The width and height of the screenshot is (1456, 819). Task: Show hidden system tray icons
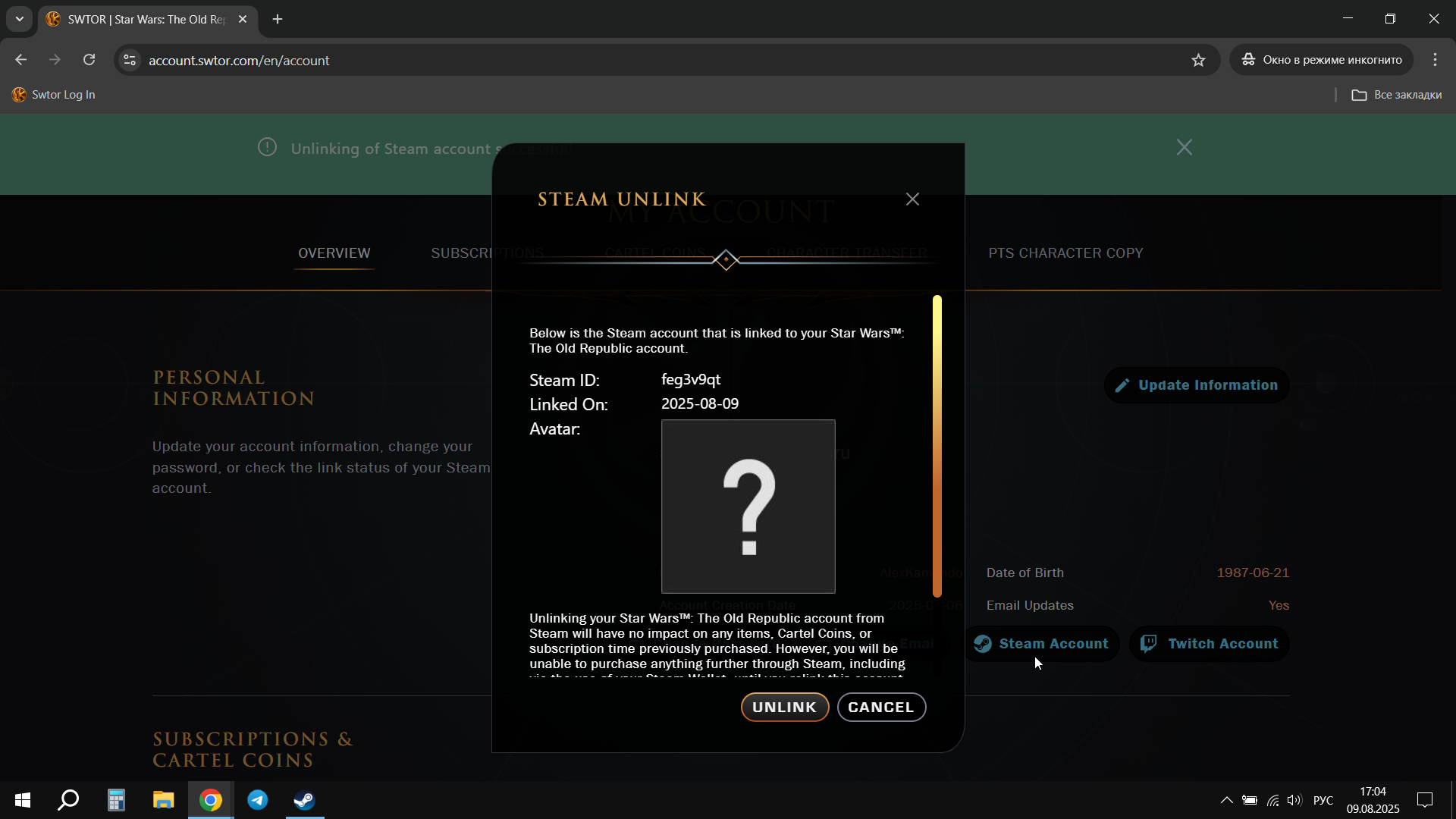coord(1226,800)
